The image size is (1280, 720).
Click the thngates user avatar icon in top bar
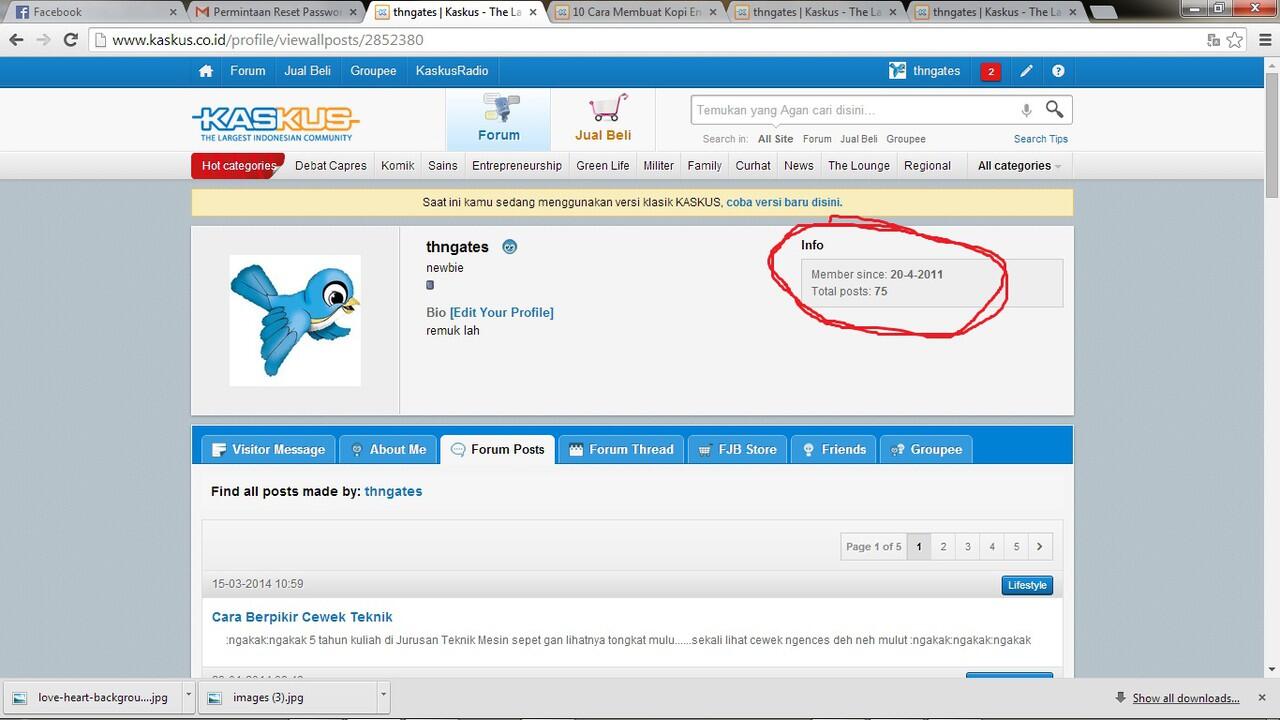(897, 71)
